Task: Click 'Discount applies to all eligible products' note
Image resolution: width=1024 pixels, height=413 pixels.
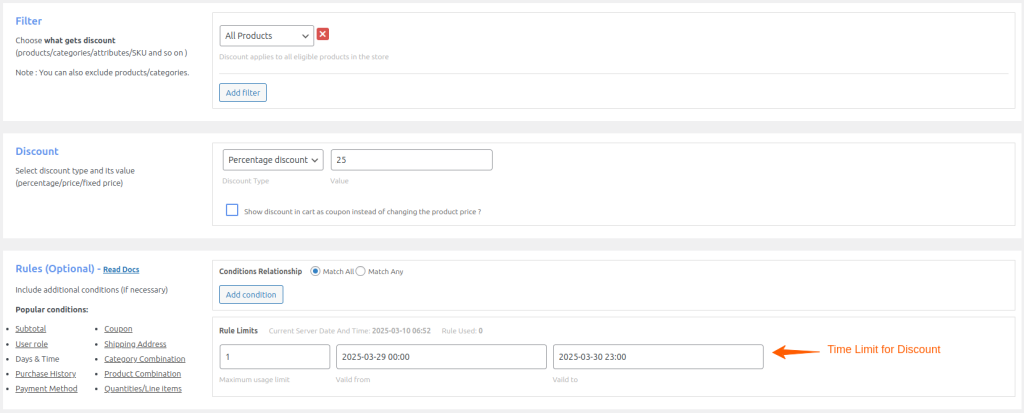Action: click(304, 57)
